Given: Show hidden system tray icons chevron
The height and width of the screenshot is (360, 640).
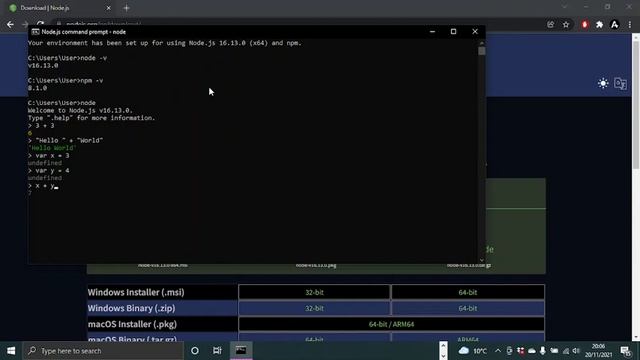Looking at the screenshot, I should click(498, 351).
